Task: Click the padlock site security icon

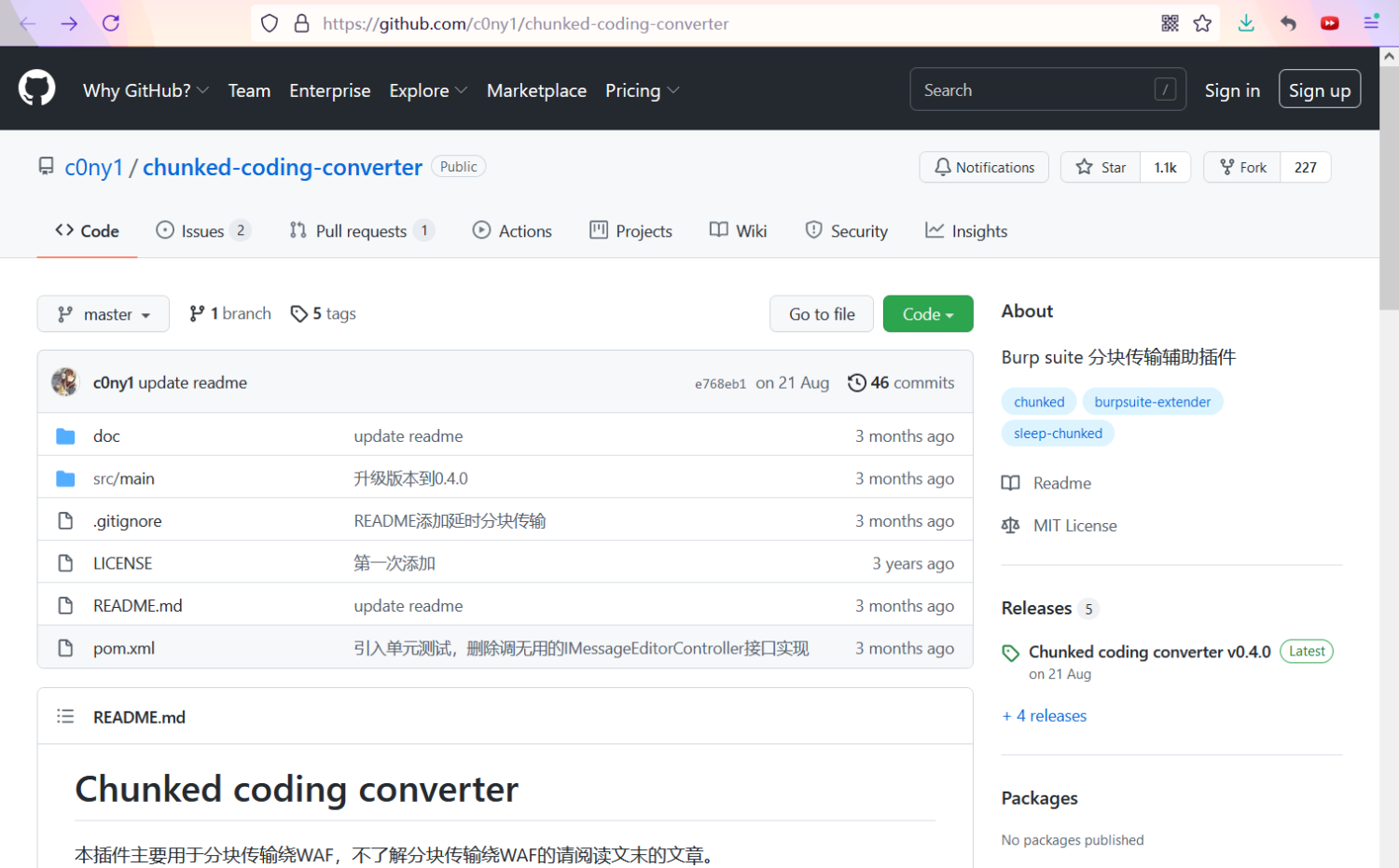Action: pyautogui.click(x=301, y=23)
